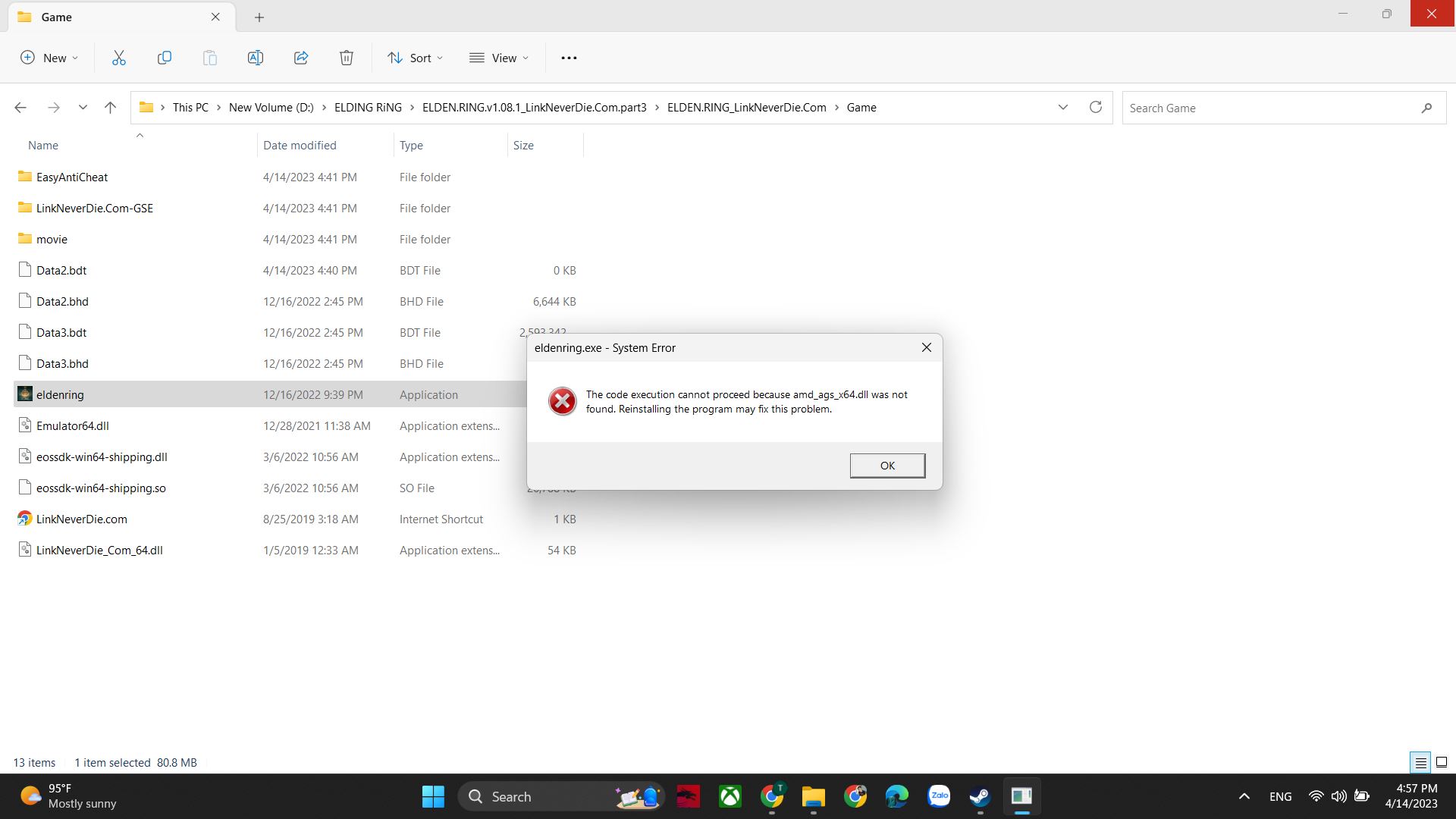The width and height of the screenshot is (1456, 819).
Task: Open the New dropdown menu
Action: pos(49,58)
